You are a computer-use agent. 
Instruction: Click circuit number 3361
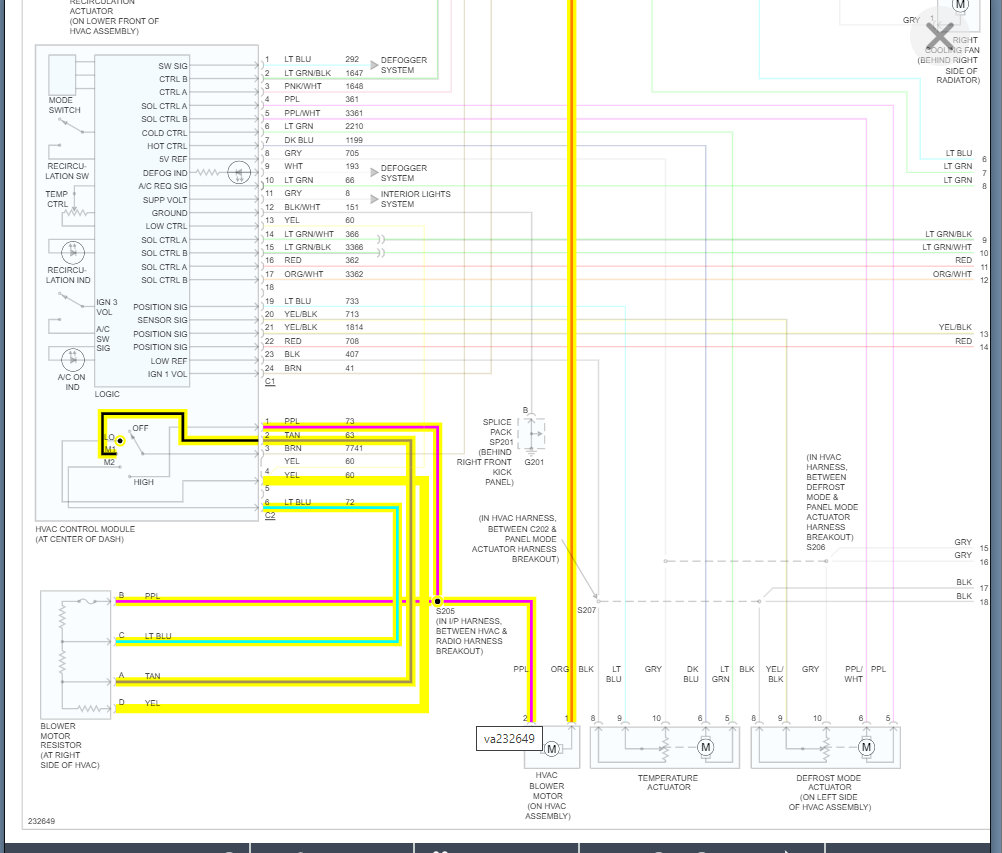(x=355, y=113)
